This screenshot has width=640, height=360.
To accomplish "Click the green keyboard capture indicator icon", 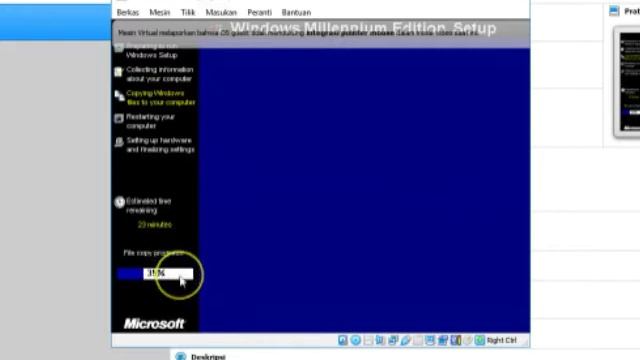I will 480,340.
